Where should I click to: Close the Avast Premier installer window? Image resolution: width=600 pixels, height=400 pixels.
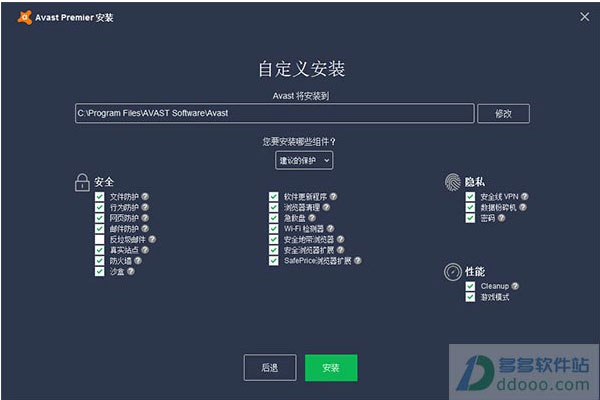point(584,17)
